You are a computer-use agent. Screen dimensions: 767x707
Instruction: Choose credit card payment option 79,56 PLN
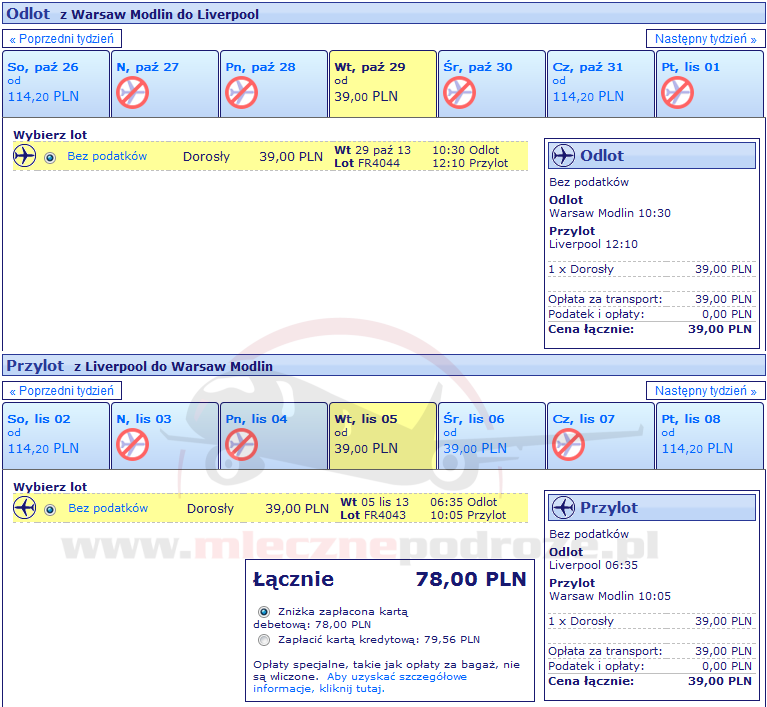pyautogui.click(x=264, y=640)
